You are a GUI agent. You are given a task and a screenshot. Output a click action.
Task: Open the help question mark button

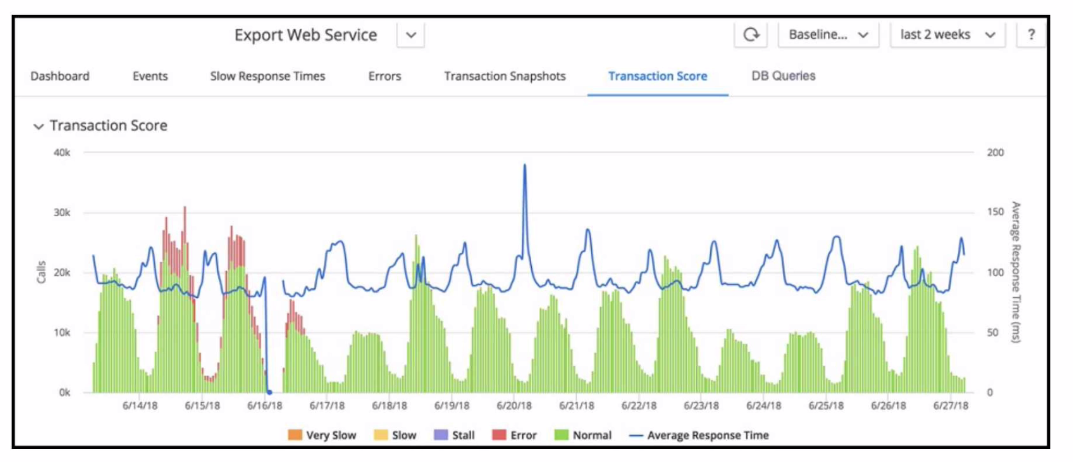click(x=1031, y=35)
